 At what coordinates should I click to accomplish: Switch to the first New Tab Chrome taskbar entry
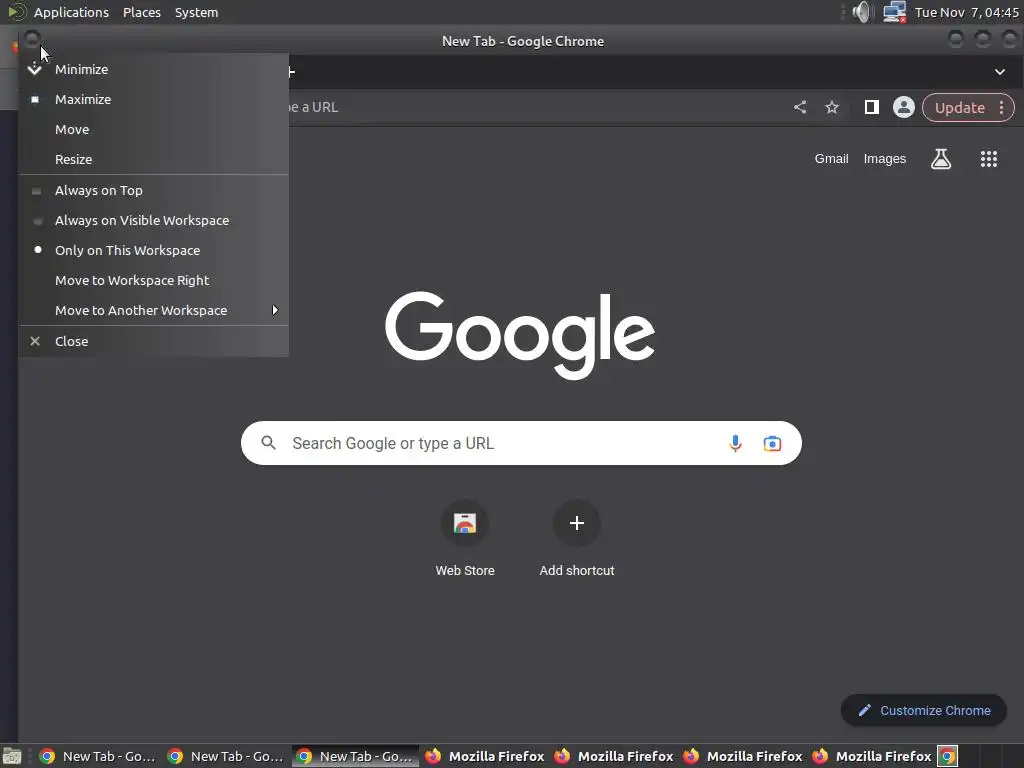point(97,756)
